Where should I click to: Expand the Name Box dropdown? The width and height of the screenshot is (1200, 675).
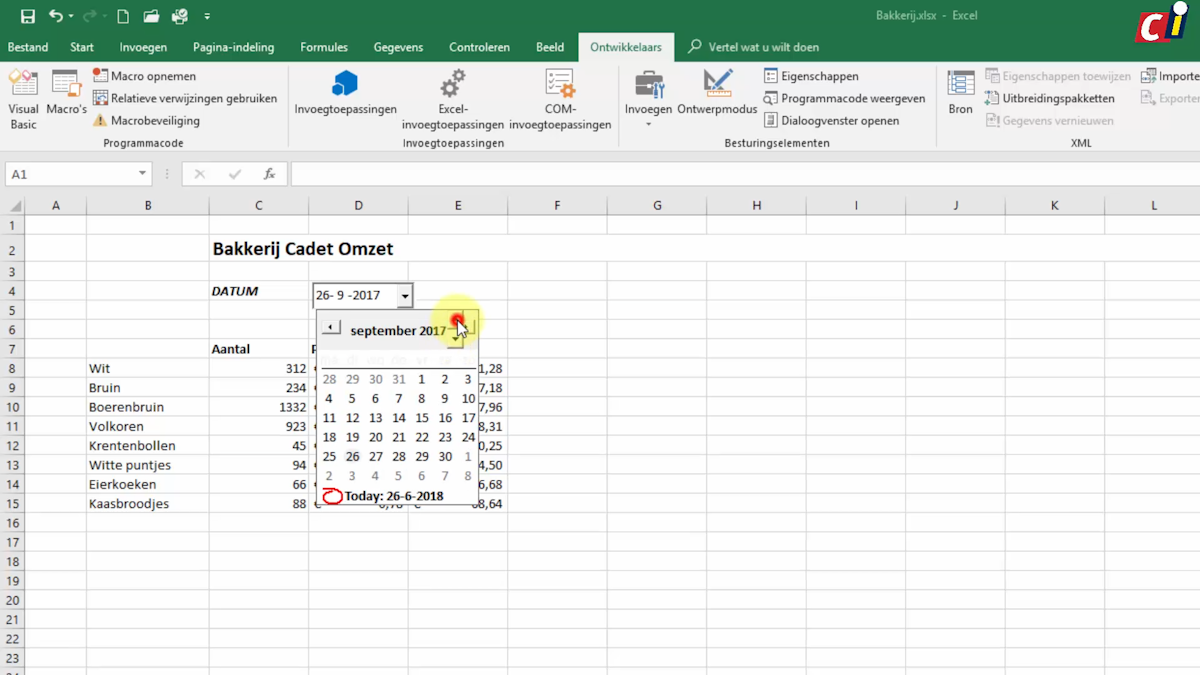(142, 174)
